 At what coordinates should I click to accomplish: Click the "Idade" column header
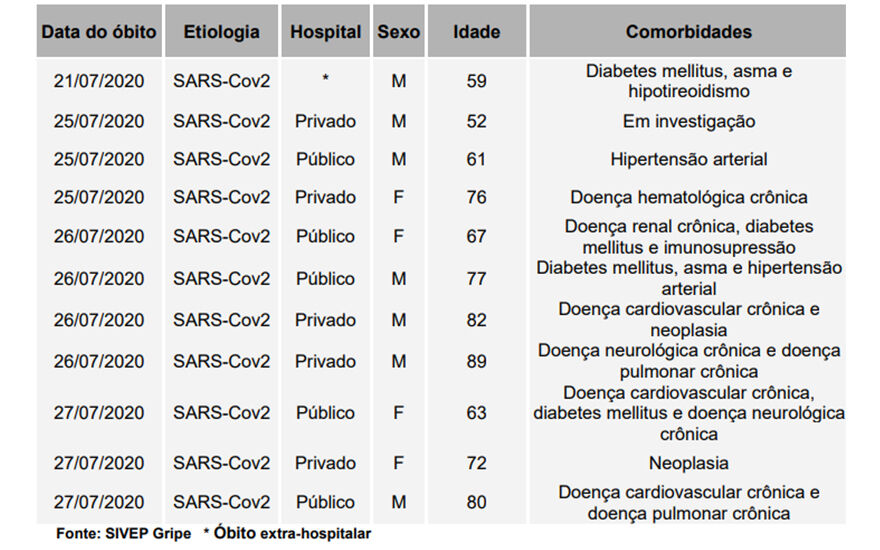pyautogui.click(x=476, y=31)
